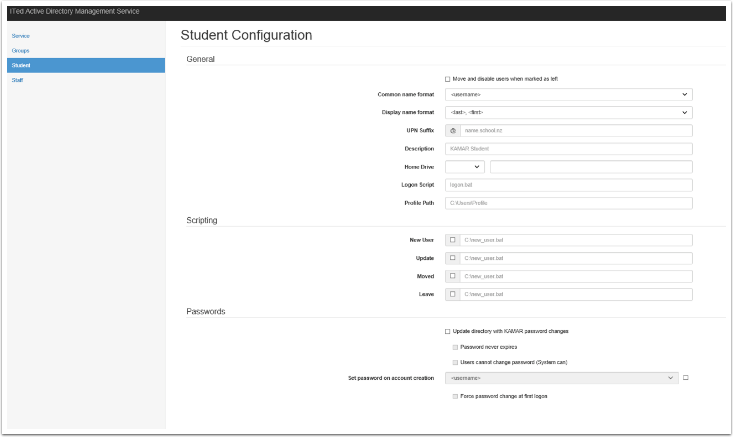Go to Groups in the sidebar
Image resolution: width=733 pixels, height=437 pixels.
point(21,50)
